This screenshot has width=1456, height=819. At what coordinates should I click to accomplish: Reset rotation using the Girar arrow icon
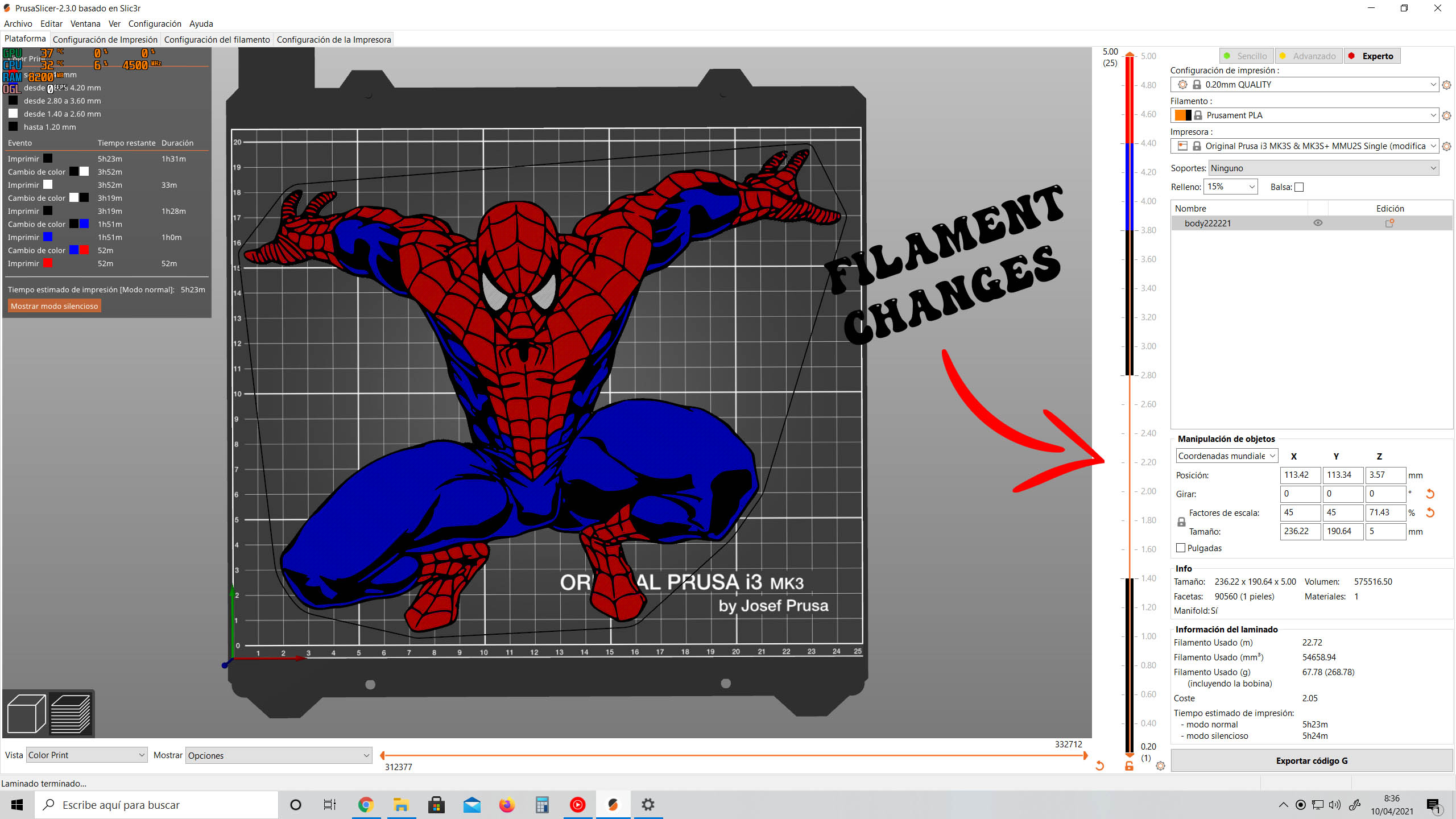1430,494
